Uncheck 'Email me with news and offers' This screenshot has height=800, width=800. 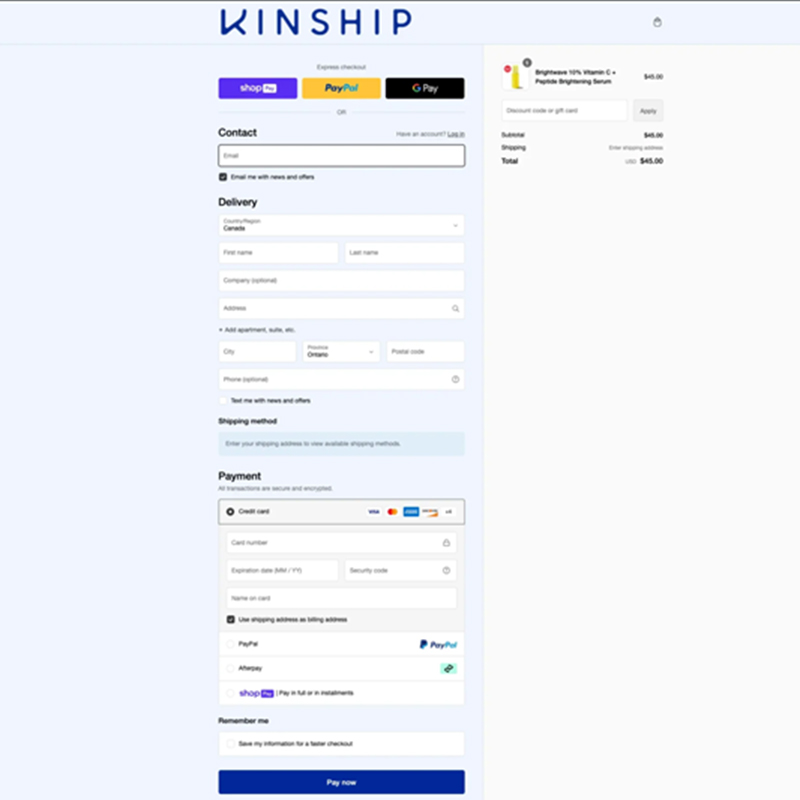click(222, 175)
